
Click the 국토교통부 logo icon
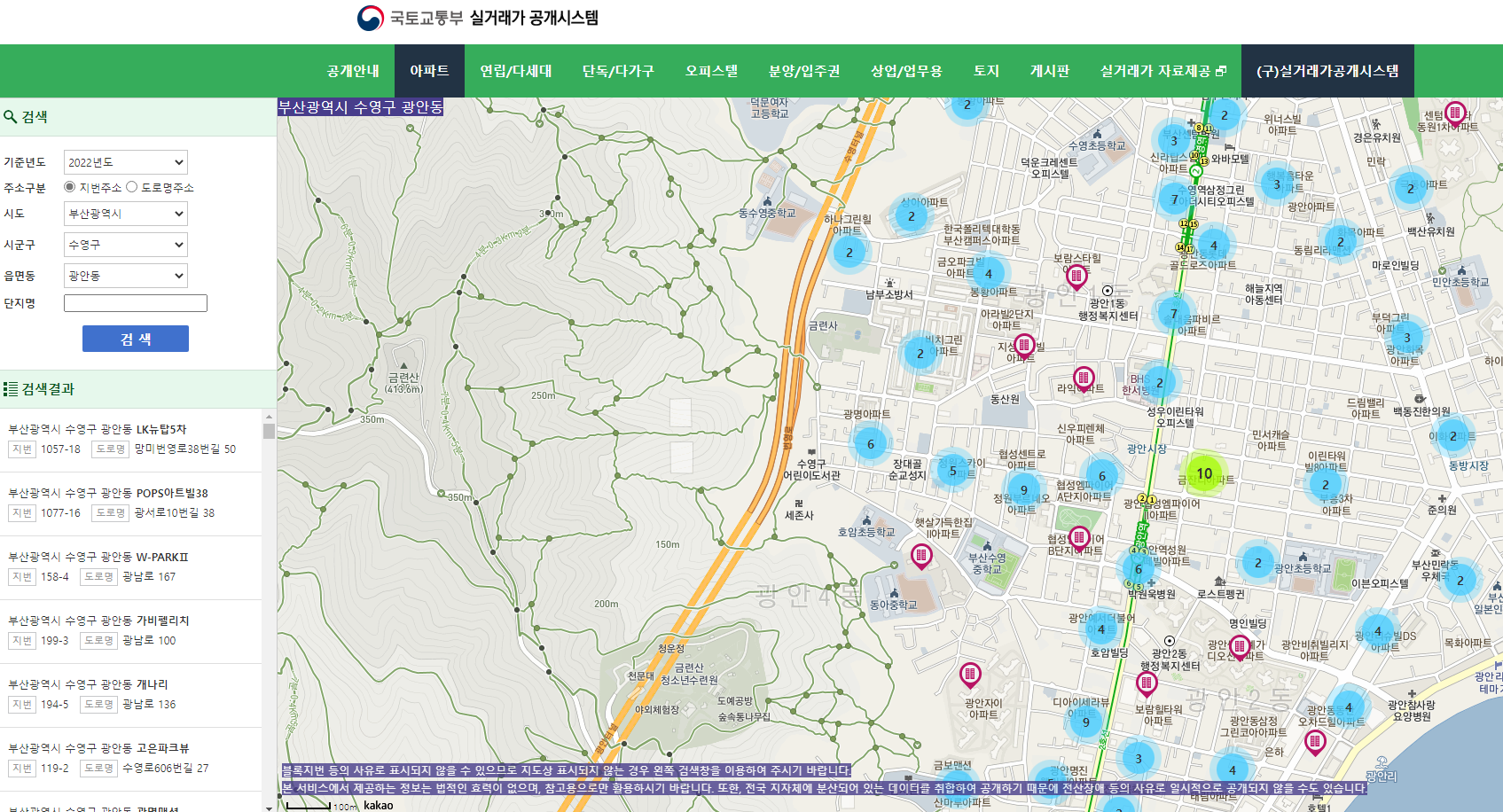click(x=371, y=18)
